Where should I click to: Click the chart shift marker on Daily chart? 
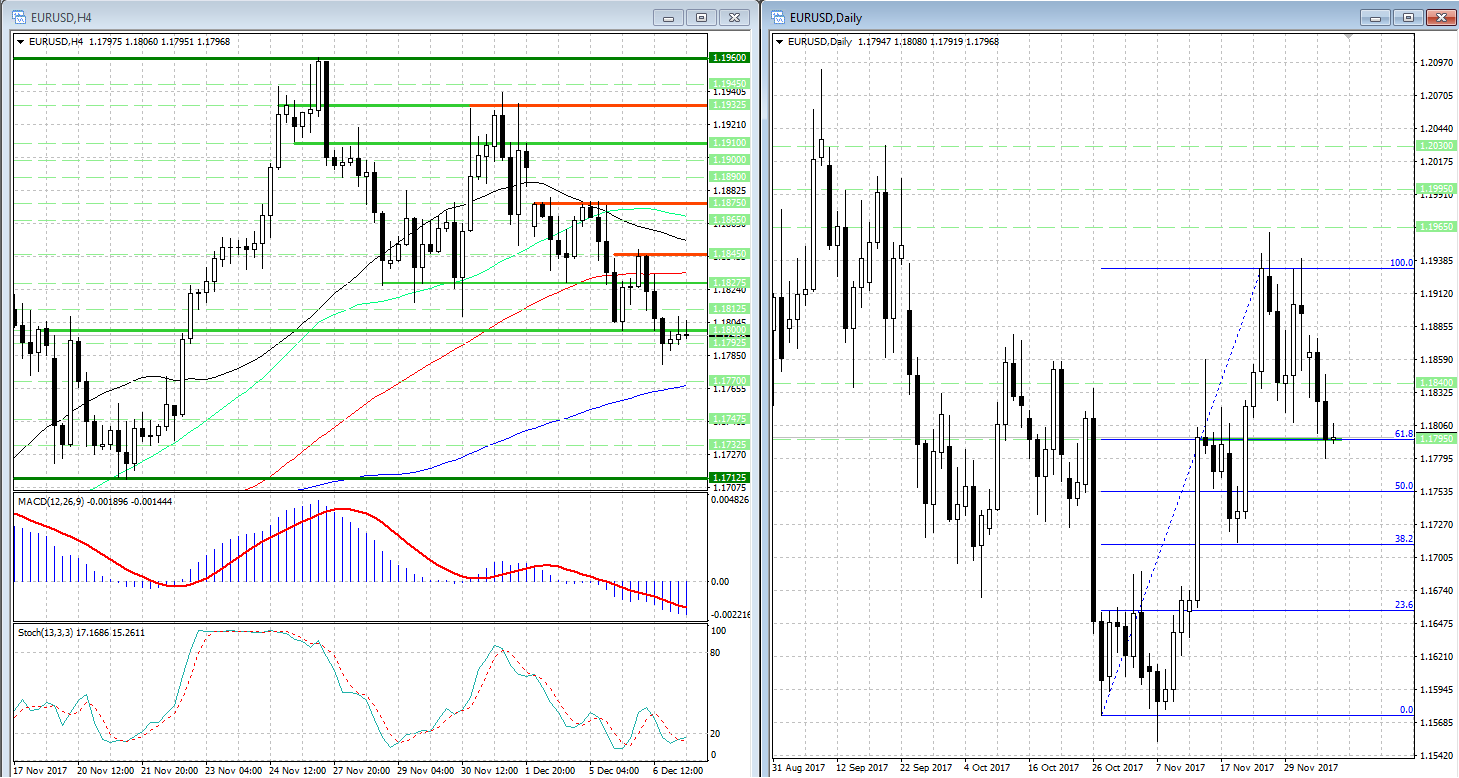1347,37
